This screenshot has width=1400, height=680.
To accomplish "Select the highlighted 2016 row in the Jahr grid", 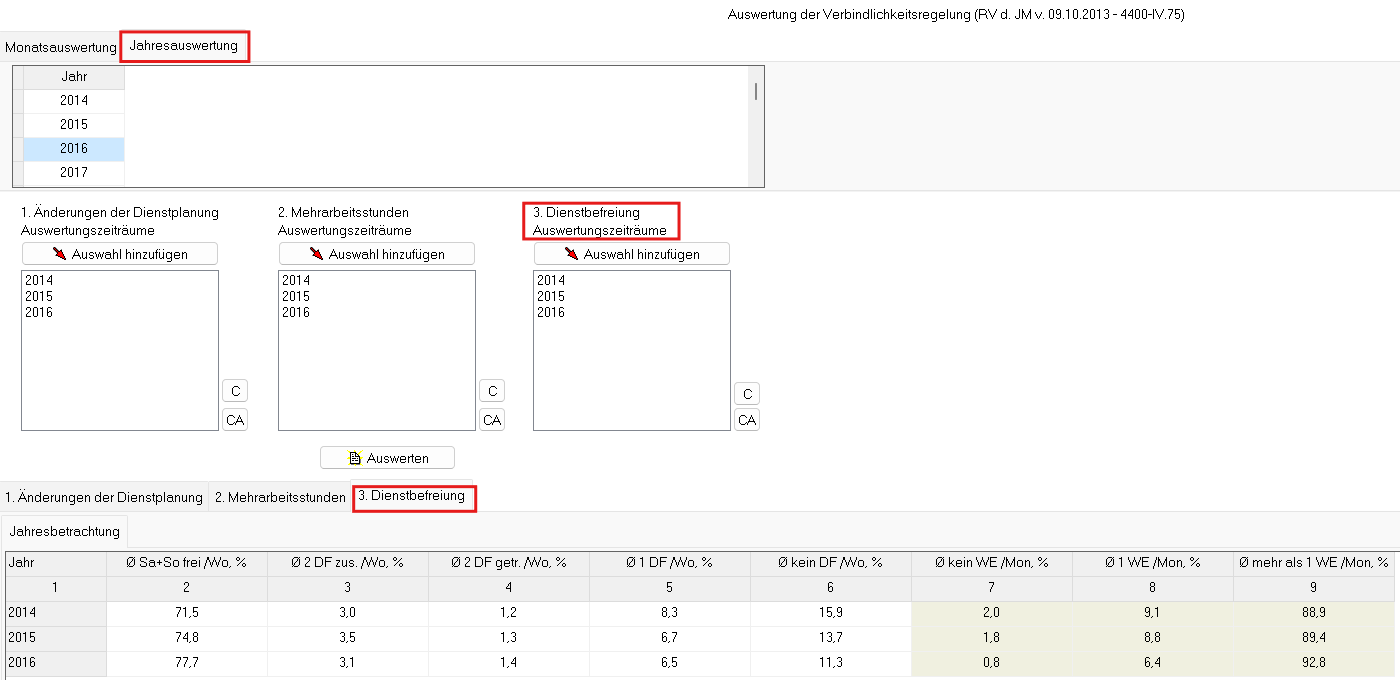I will pyautogui.click(x=74, y=149).
